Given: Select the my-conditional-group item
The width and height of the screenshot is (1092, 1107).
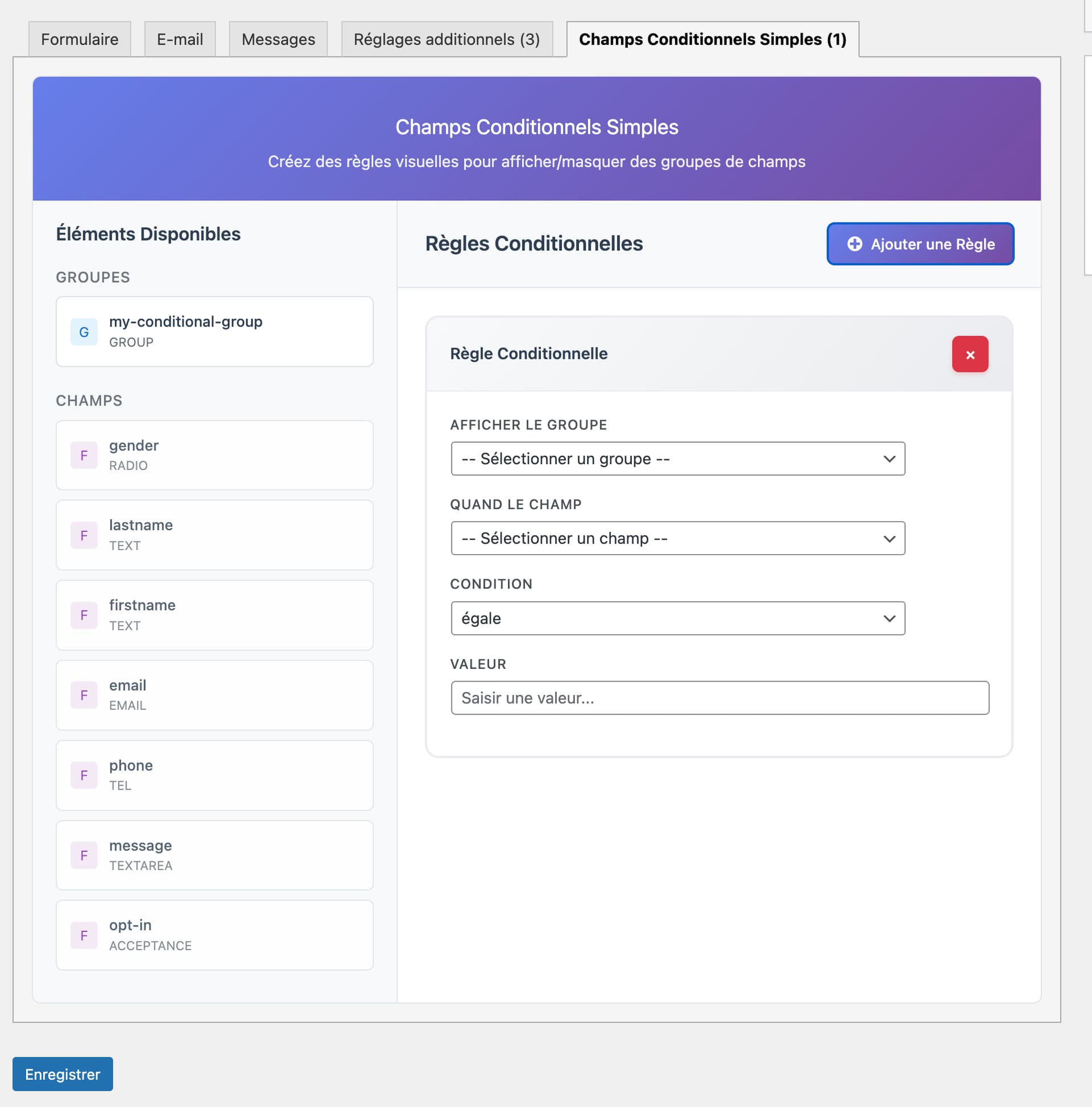Looking at the screenshot, I should pos(214,332).
